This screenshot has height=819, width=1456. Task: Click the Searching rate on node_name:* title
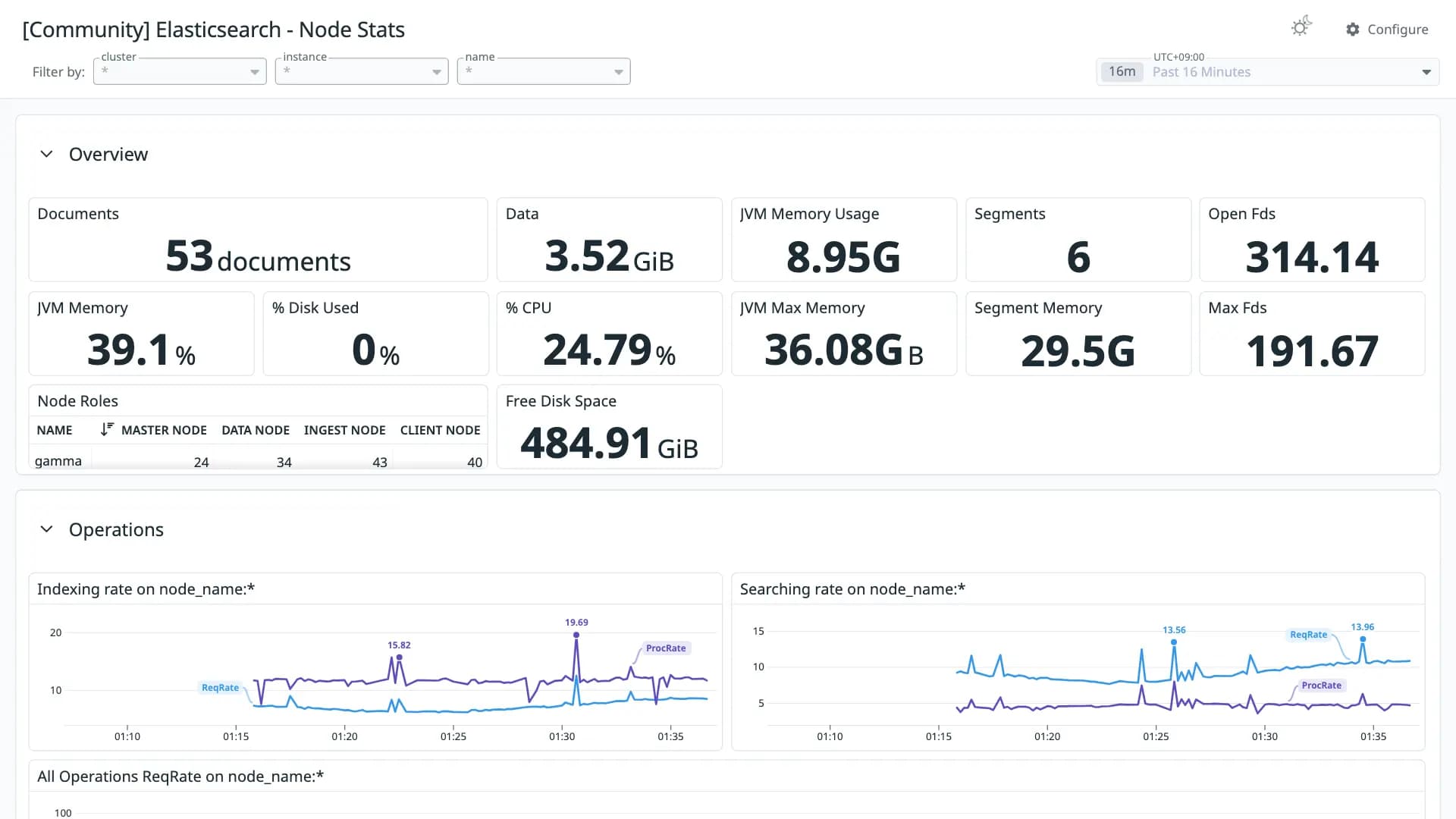(x=852, y=589)
